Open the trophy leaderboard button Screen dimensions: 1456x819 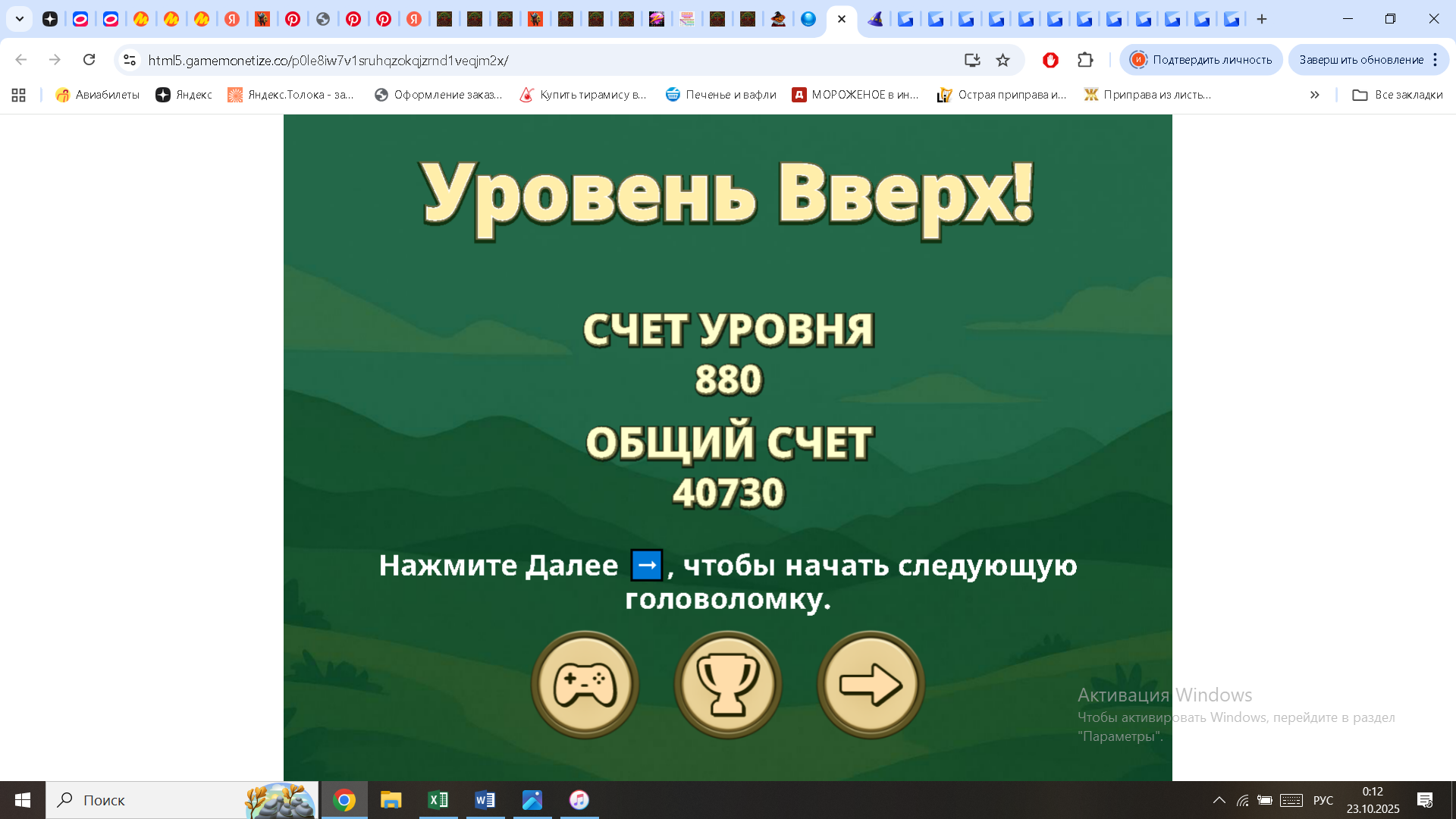[x=727, y=684]
